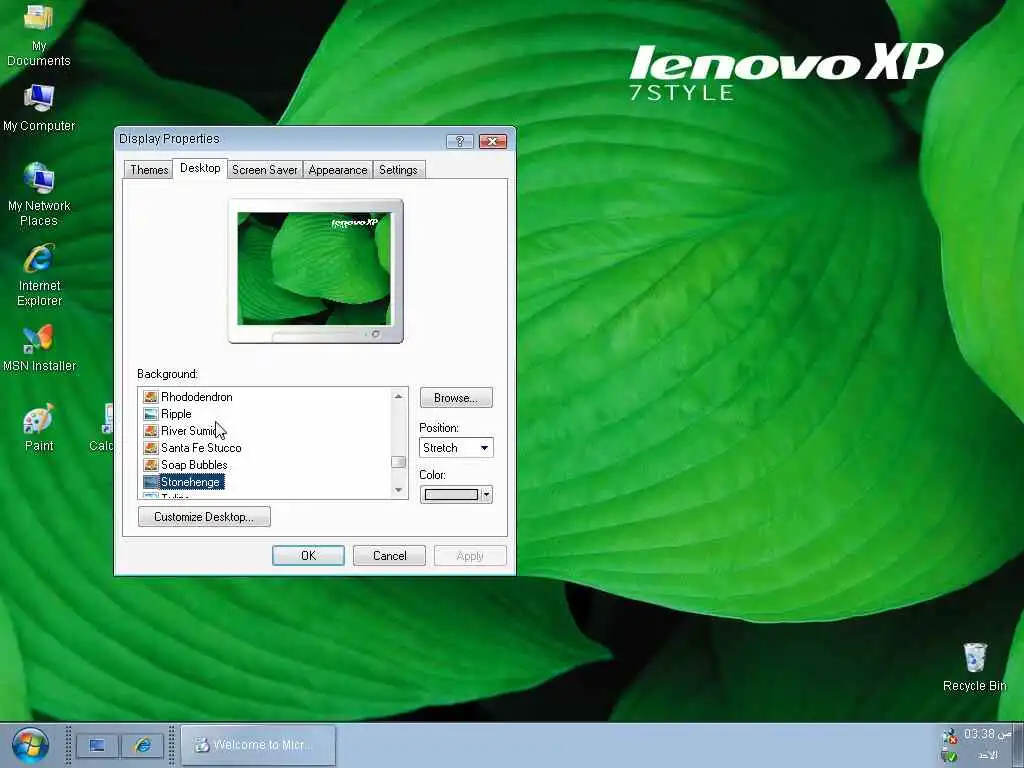Switch to the Themes tab
Screen dimensions: 1024x768
point(149,170)
